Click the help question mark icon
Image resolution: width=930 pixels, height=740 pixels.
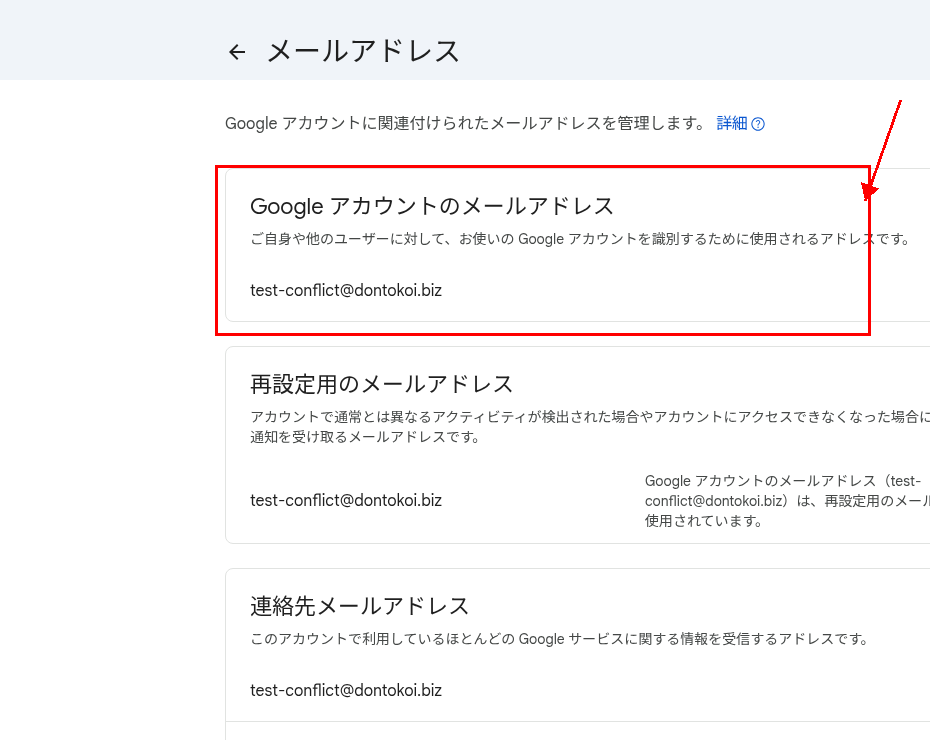click(x=758, y=124)
